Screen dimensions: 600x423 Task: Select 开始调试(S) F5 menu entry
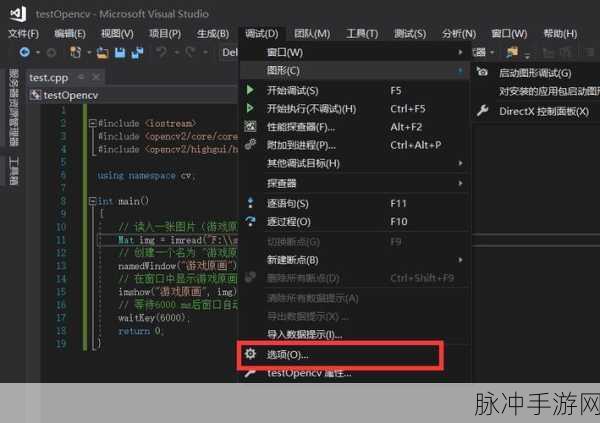click(354, 91)
